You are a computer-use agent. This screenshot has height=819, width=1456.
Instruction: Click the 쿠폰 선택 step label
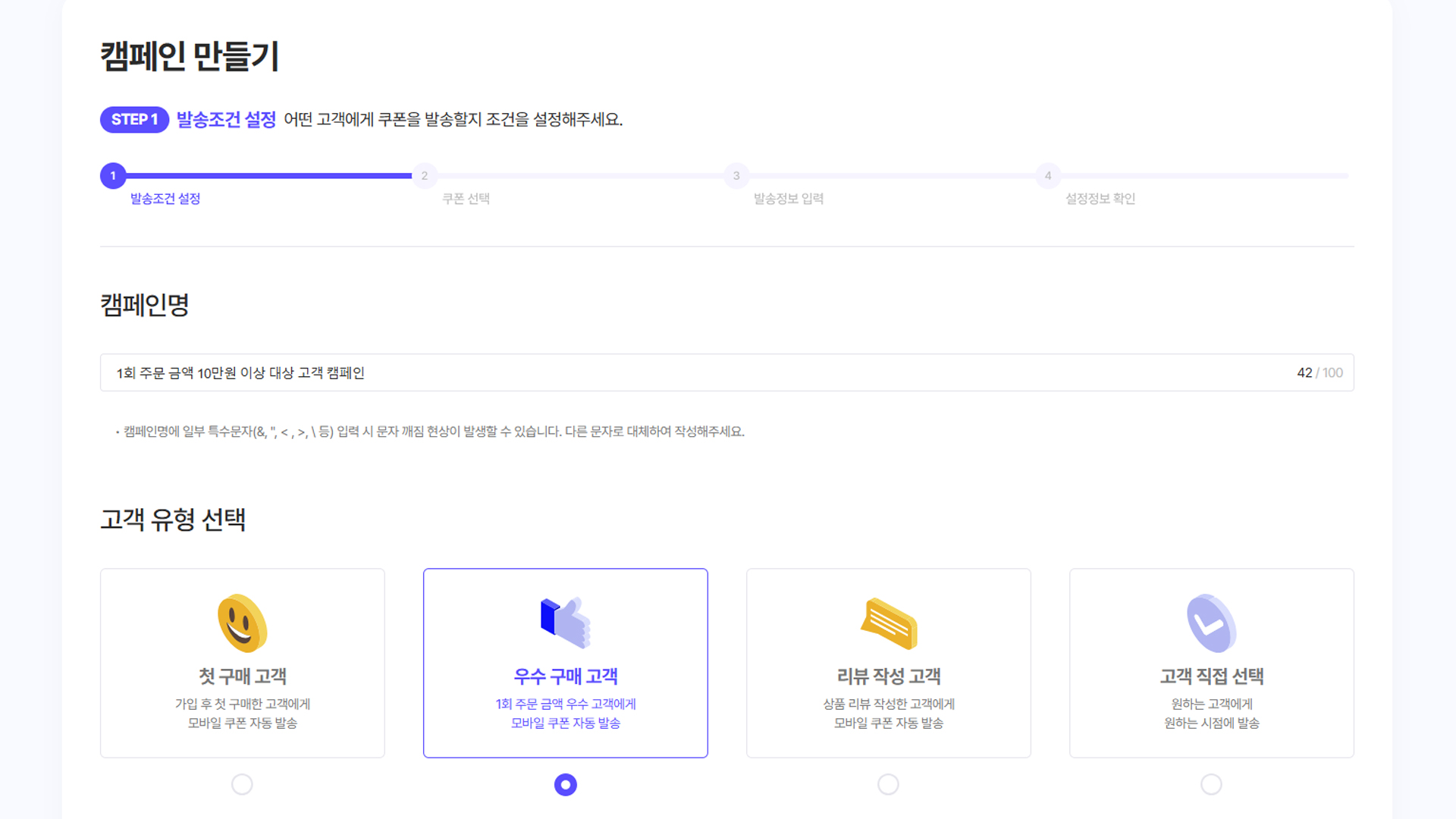click(x=466, y=199)
